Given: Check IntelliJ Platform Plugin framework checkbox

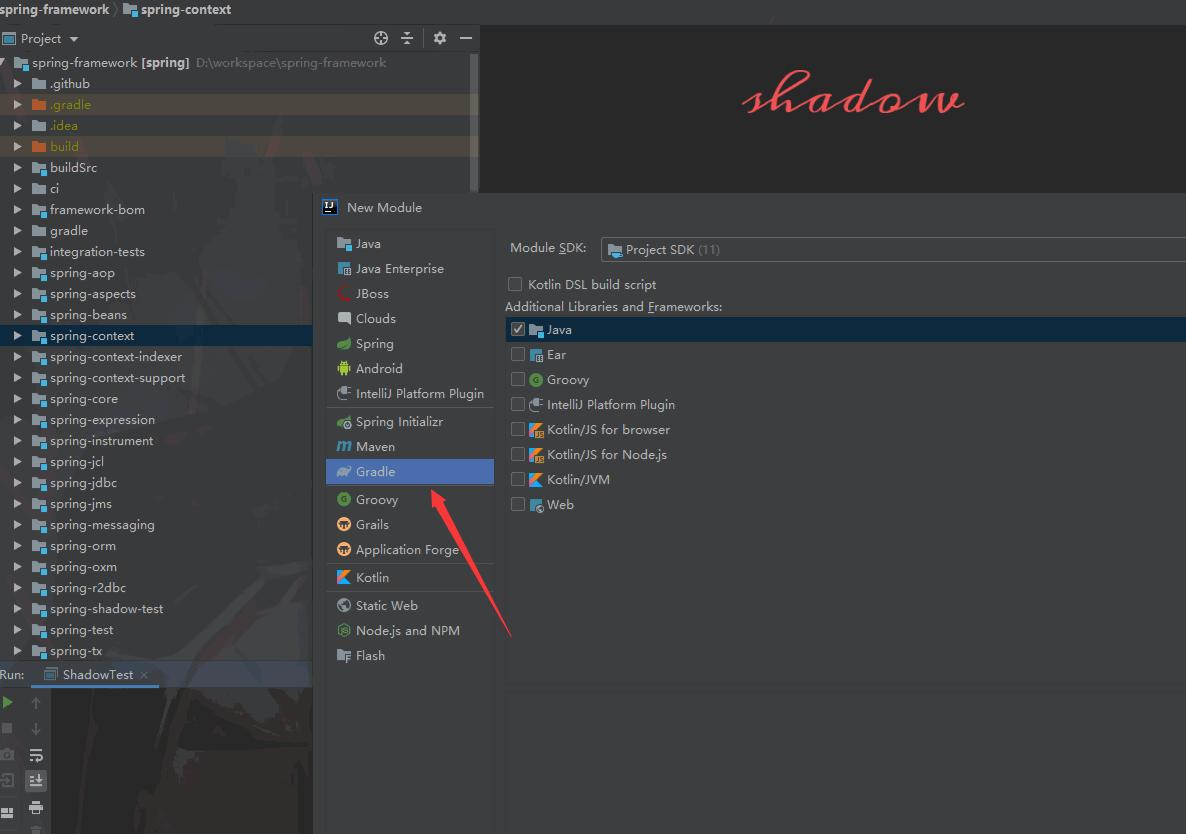Looking at the screenshot, I should pos(518,404).
